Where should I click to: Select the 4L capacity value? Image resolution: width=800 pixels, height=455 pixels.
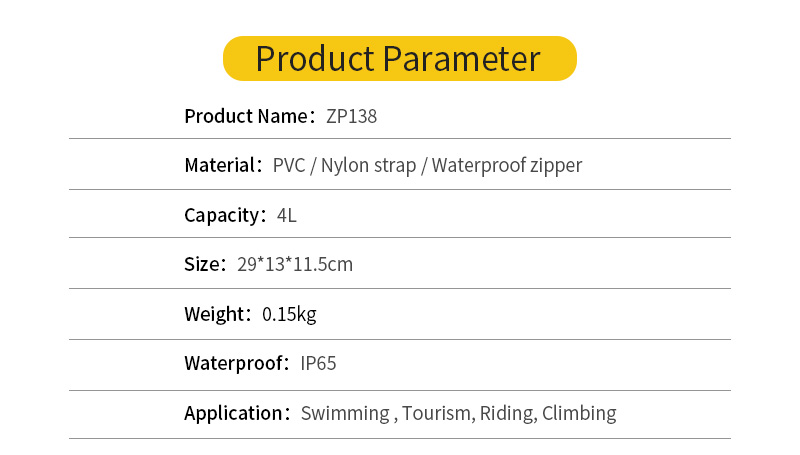click(x=287, y=215)
